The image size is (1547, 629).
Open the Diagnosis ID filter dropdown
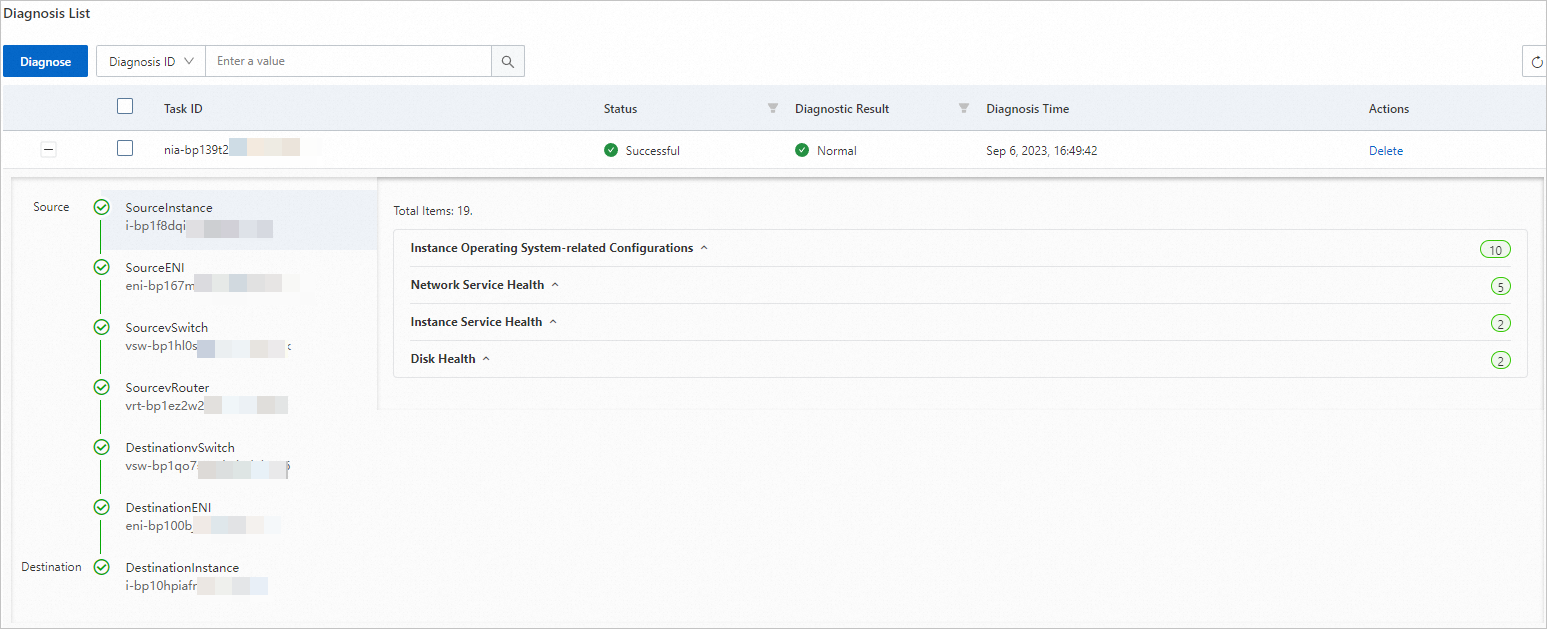point(151,61)
